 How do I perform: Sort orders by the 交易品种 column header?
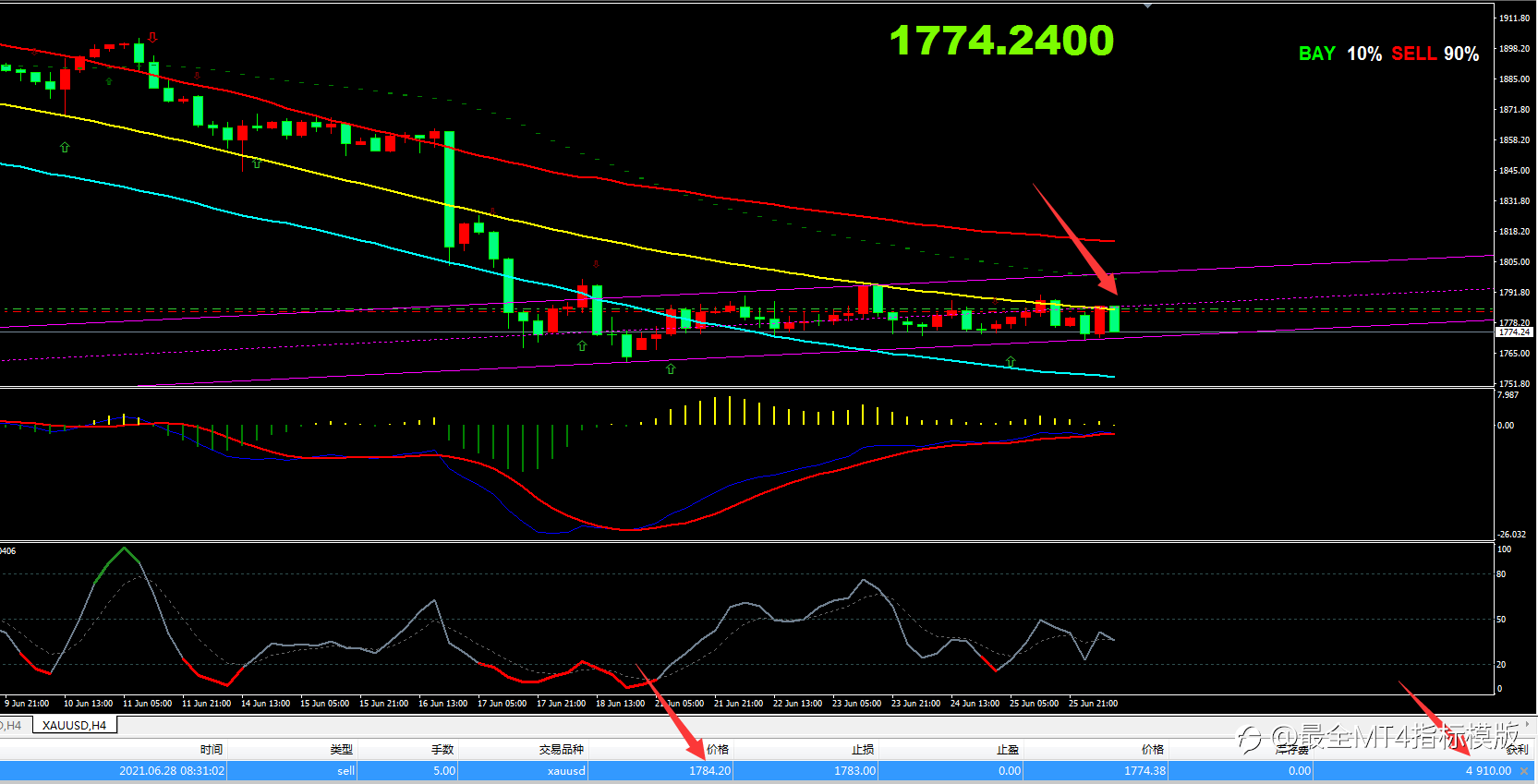click(562, 749)
